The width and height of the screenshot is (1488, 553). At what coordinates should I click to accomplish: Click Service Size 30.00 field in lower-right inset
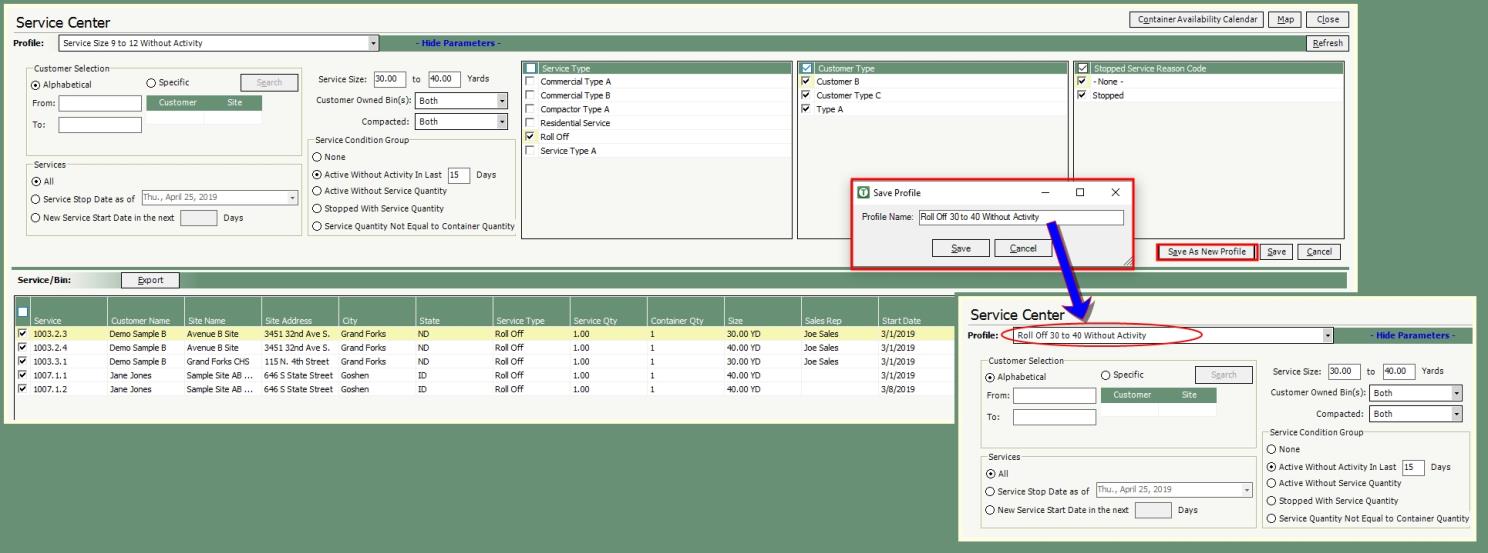click(x=1344, y=371)
